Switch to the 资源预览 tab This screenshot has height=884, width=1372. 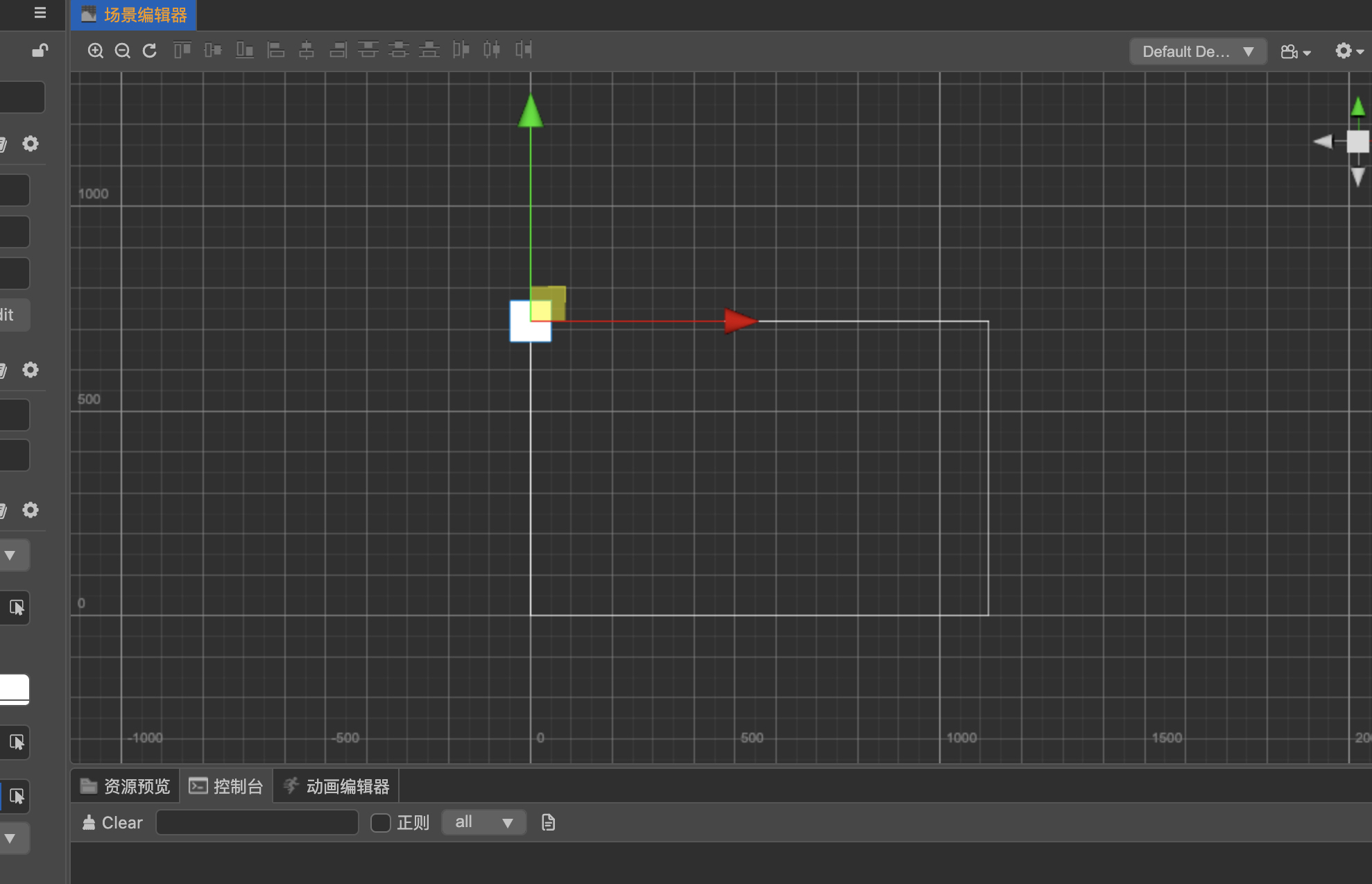(x=126, y=786)
